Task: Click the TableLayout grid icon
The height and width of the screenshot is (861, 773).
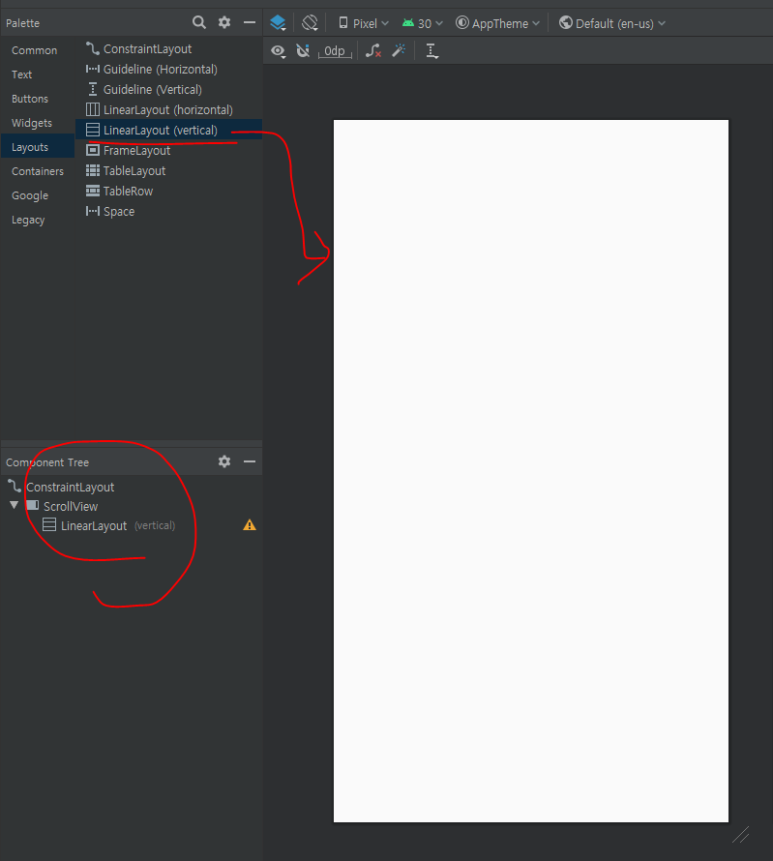Action: click(93, 170)
